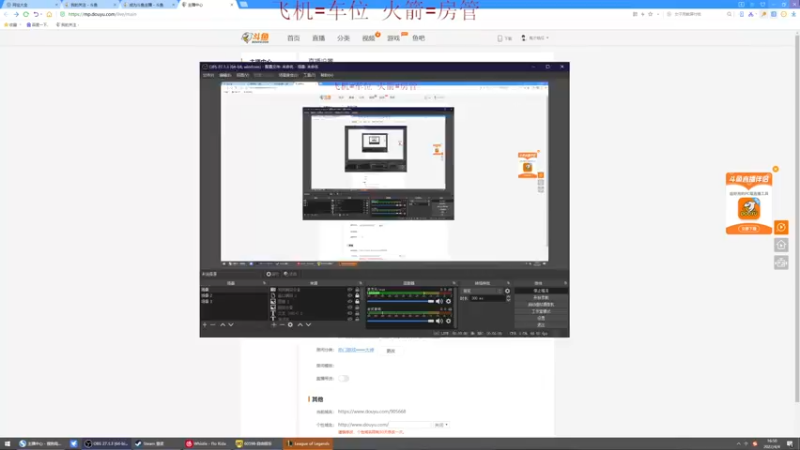Click 开始录制 in OBS Controls
Viewport: 800px width, 450px height.
(541, 297)
